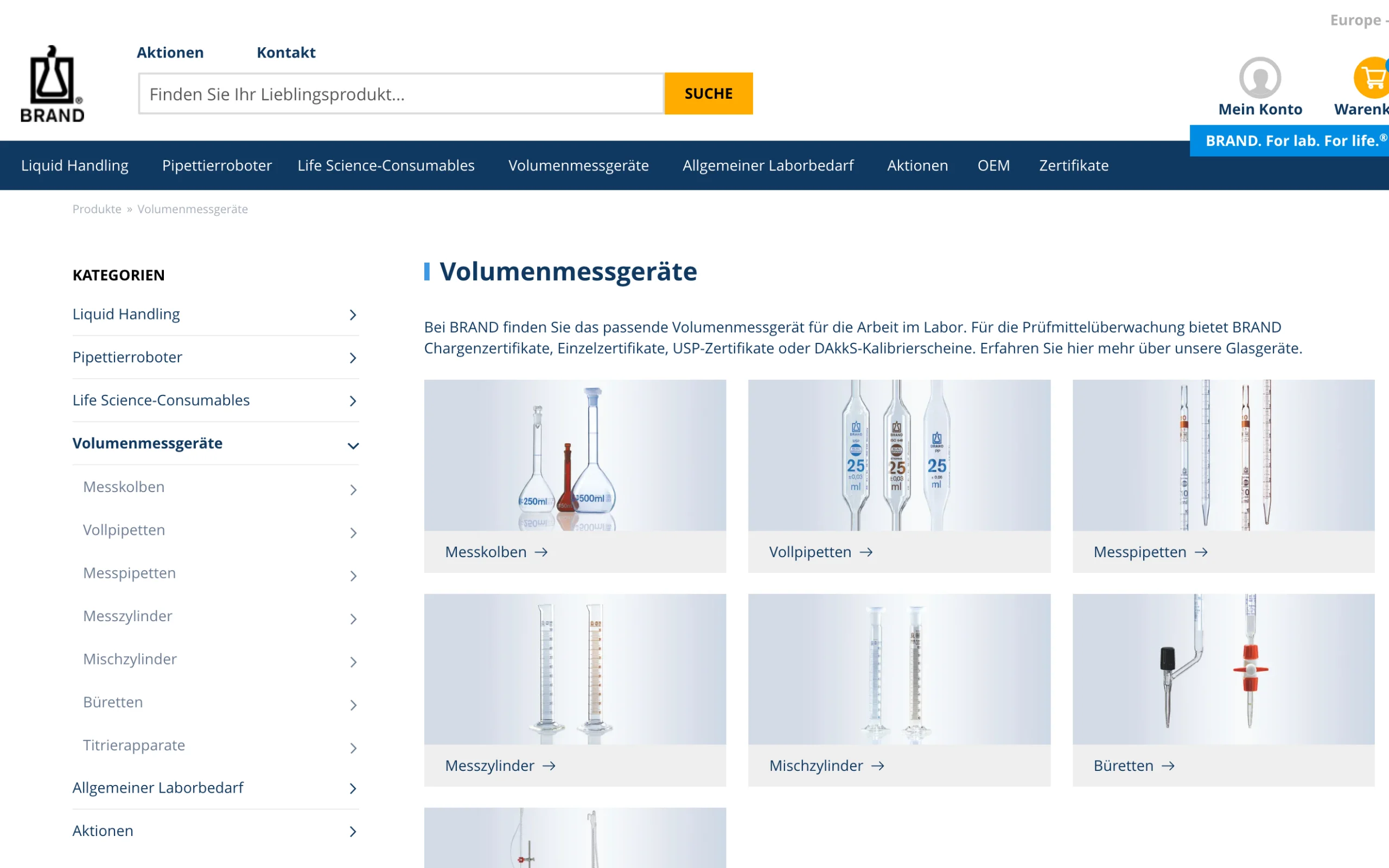The image size is (1389, 868).
Task: Expand Büretten subcategory chevron
Action: click(x=353, y=705)
